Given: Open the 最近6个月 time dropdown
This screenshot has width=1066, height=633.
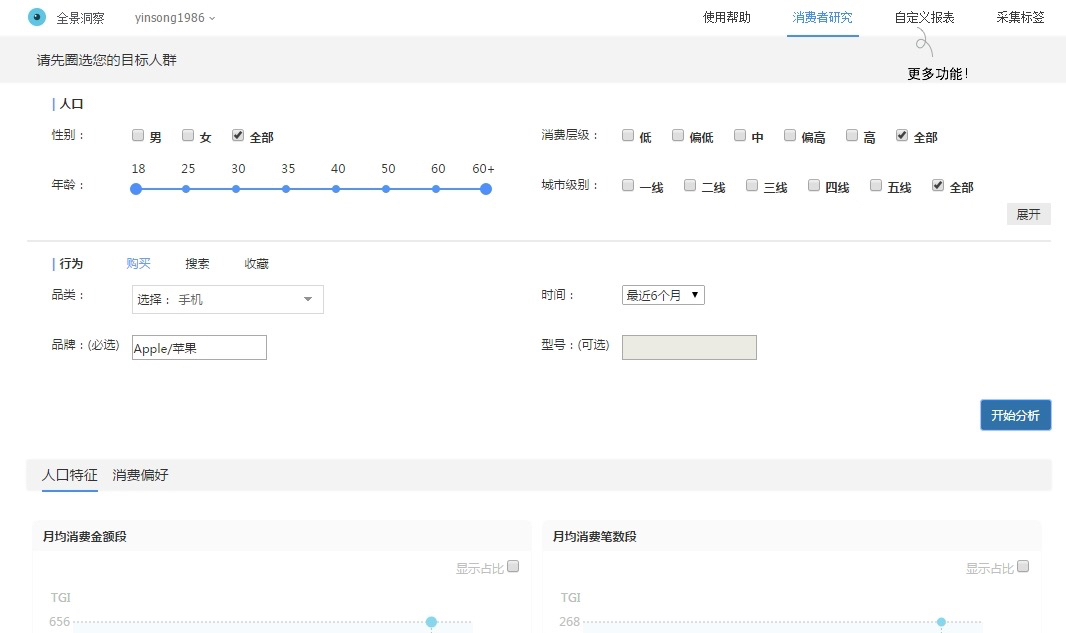Looking at the screenshot, I should pos(663,295).
